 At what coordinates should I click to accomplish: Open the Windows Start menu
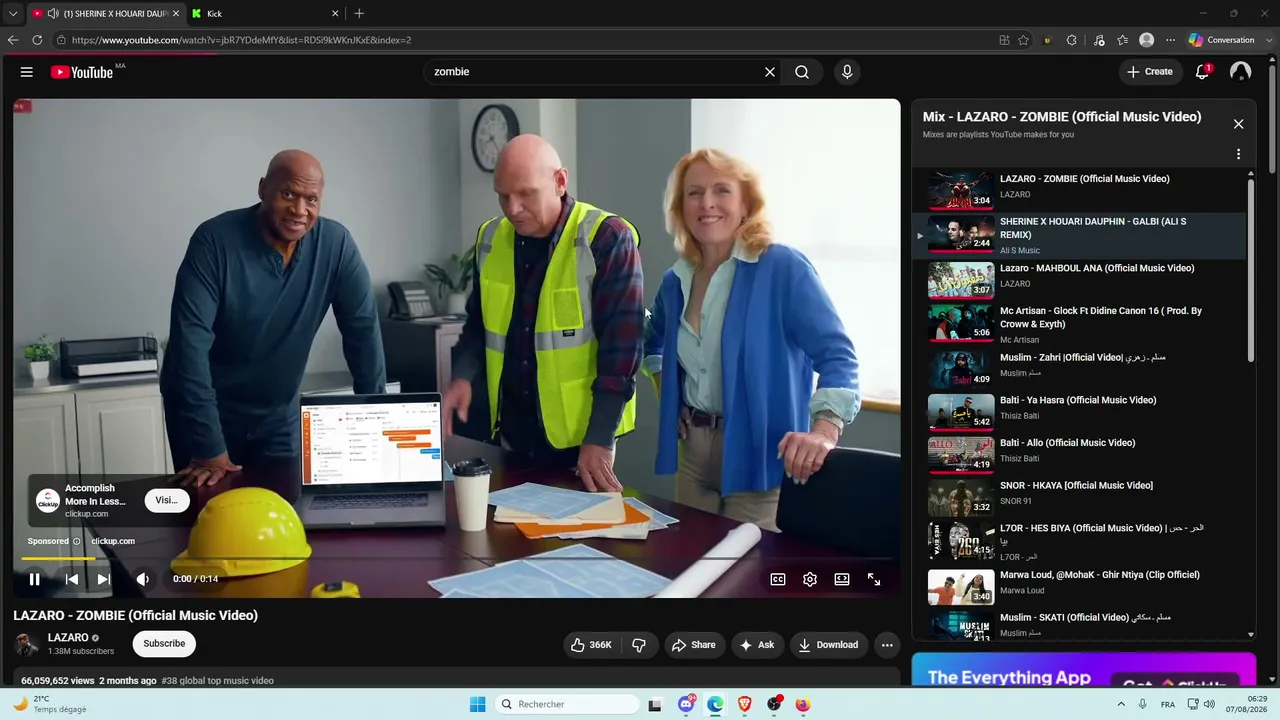(x=478, y=704)
